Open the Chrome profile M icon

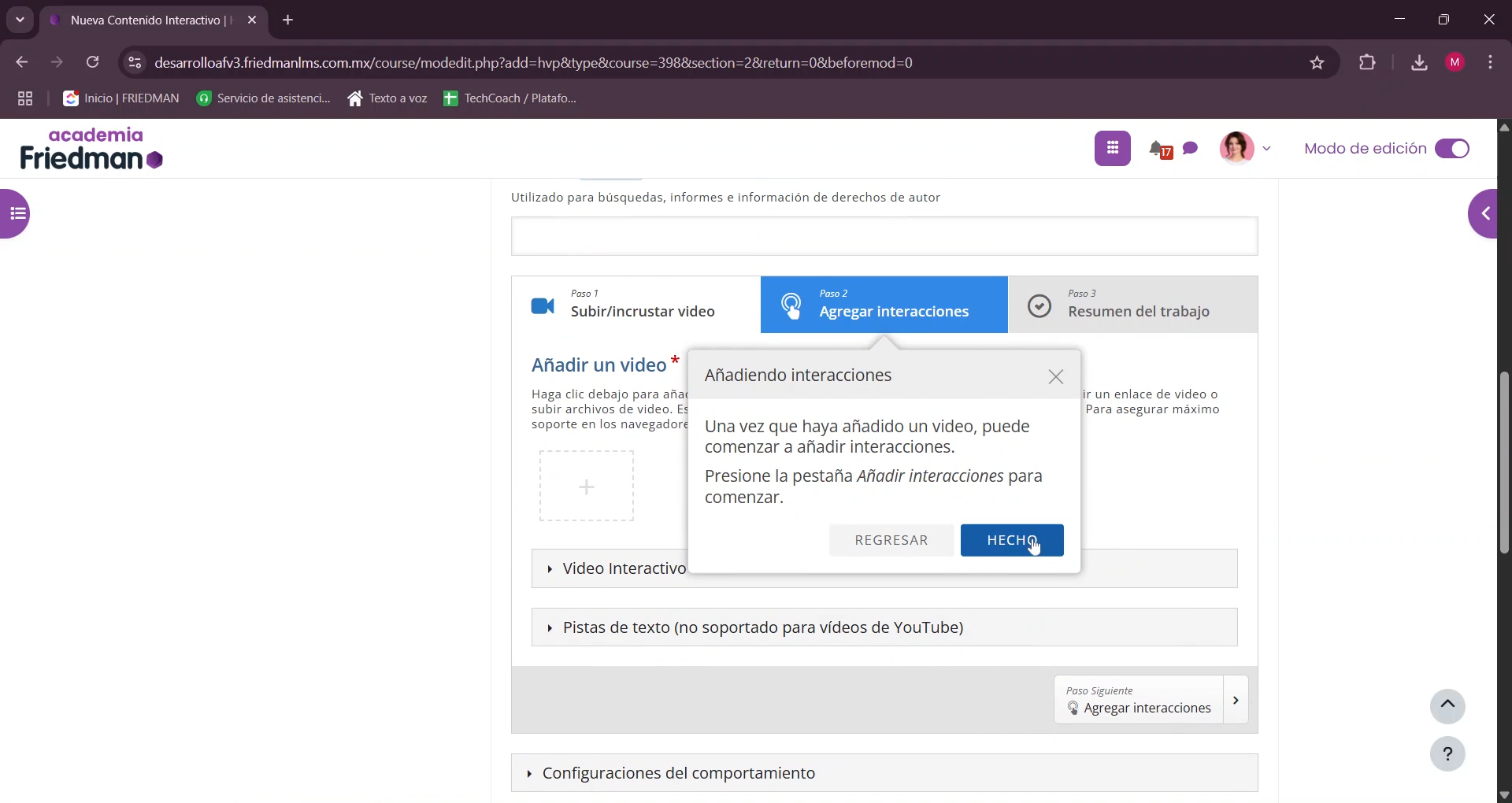click(1455, 62)
